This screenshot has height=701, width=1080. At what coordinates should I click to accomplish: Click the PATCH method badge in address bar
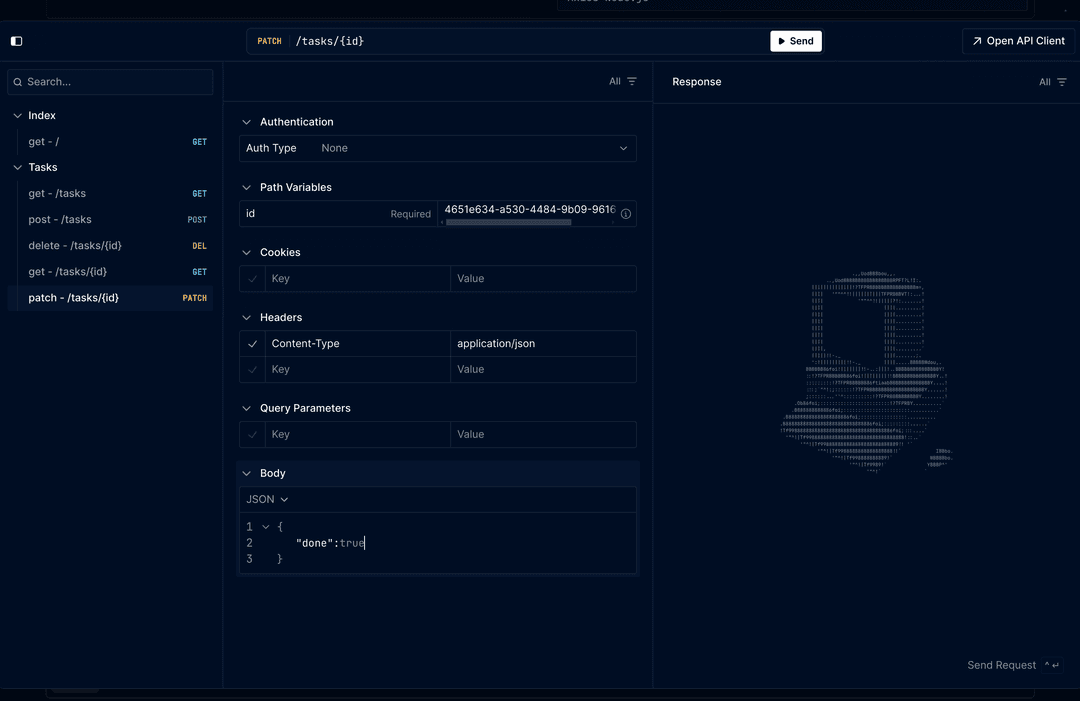pos(269,41)
